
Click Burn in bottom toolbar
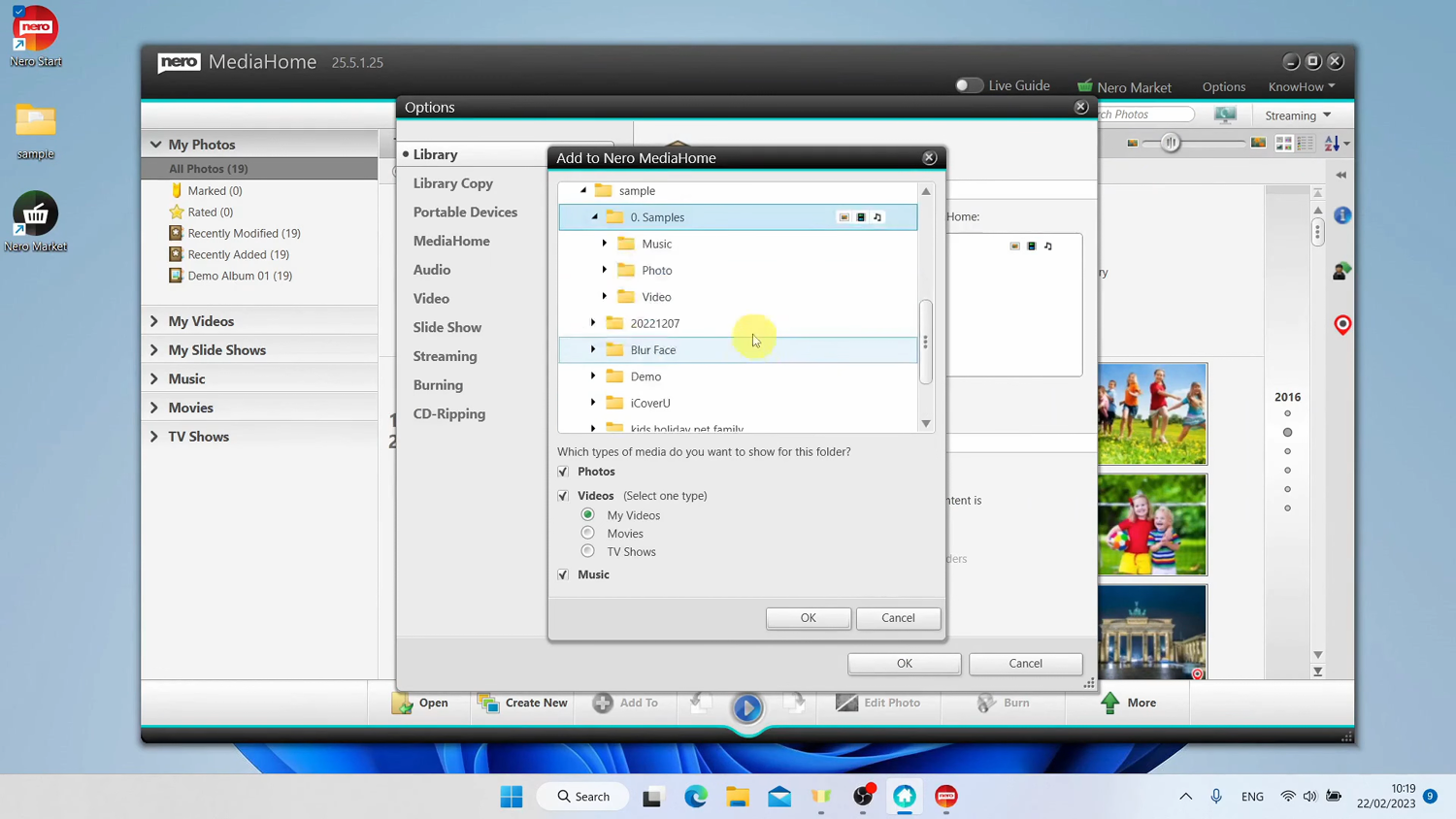1004,703
